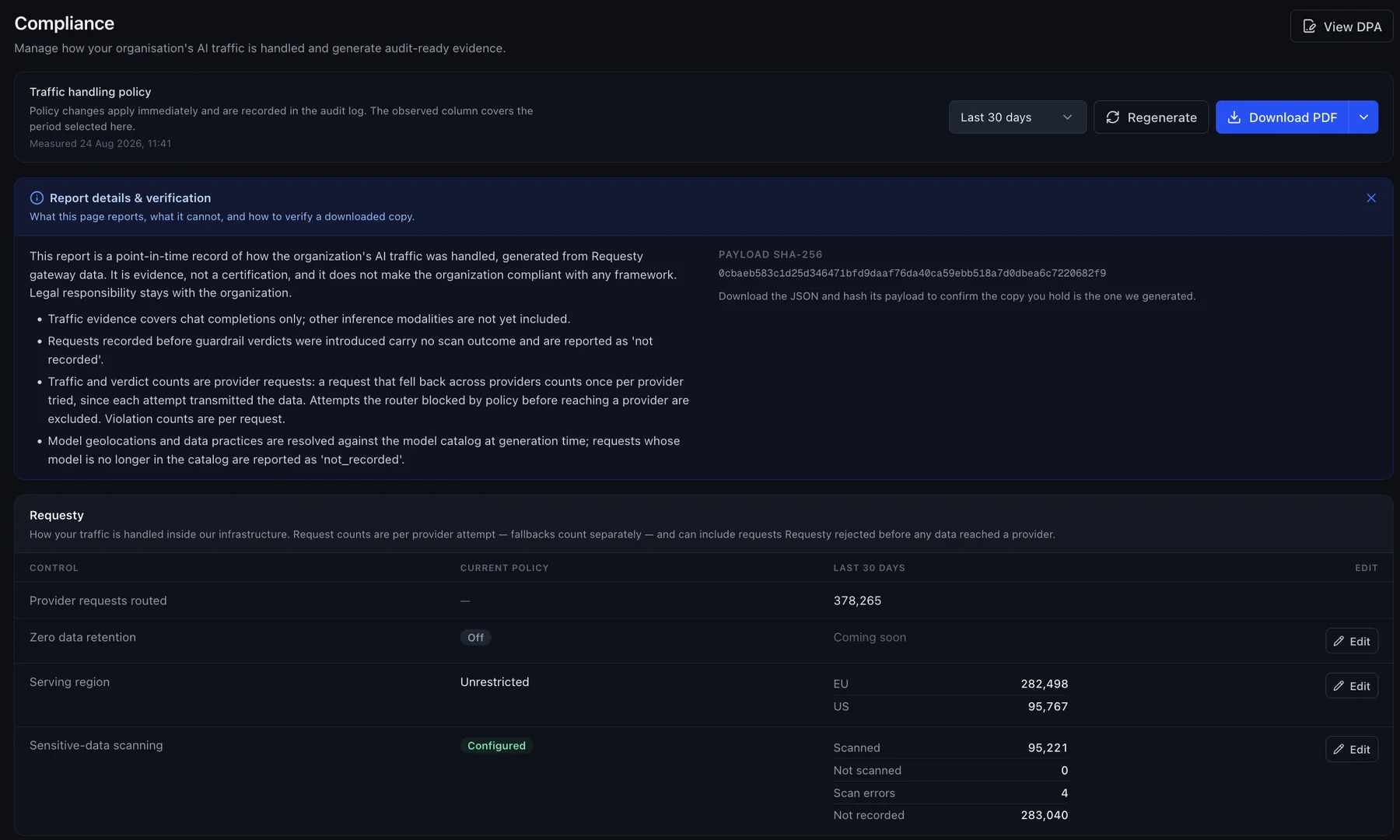1400x840 pixels.
Task: Edit the Serving region policy
Action: (1352, 686)
